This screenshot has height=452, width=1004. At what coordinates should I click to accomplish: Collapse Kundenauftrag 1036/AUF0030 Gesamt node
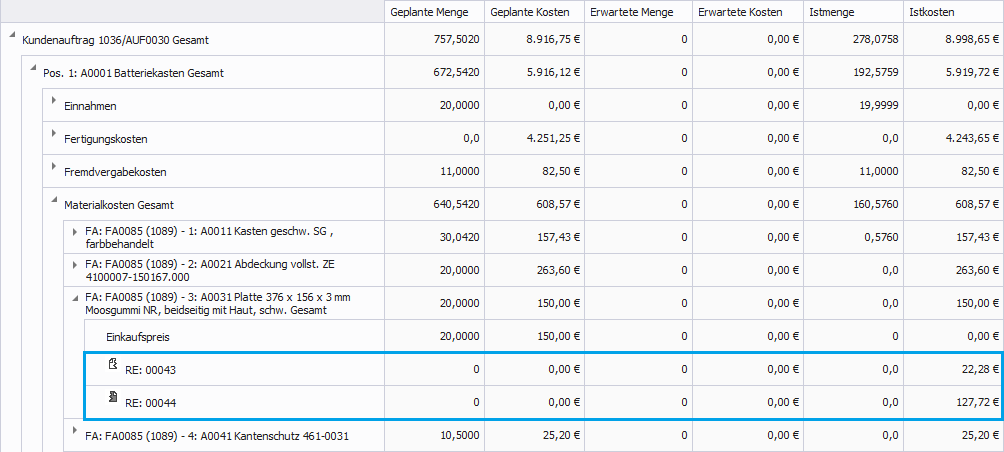12,37
